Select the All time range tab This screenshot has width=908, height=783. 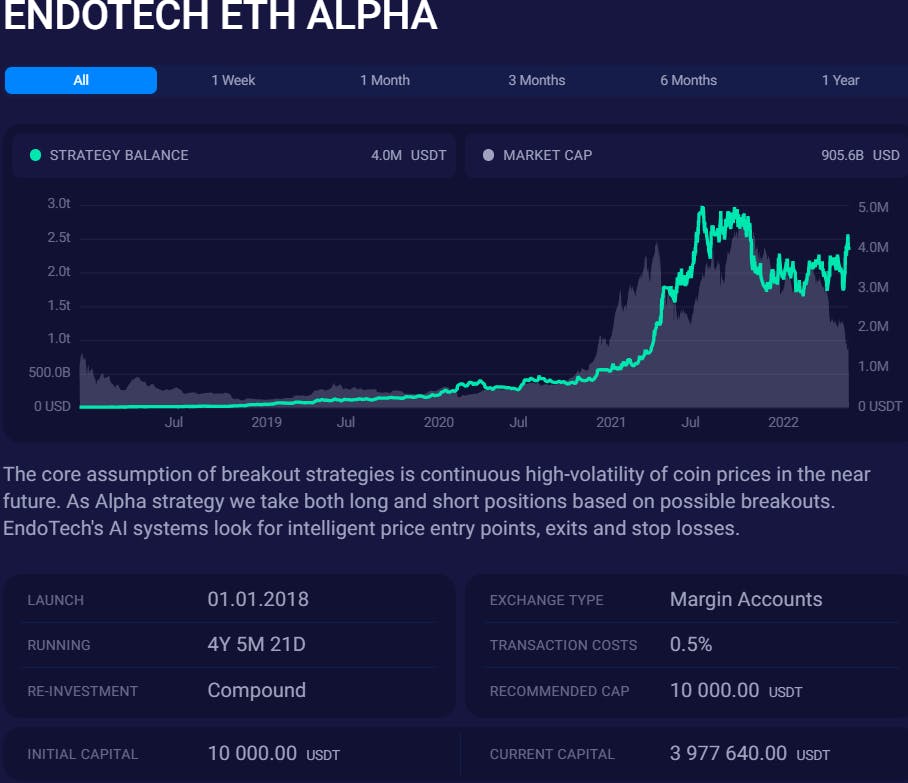(81, 80)
